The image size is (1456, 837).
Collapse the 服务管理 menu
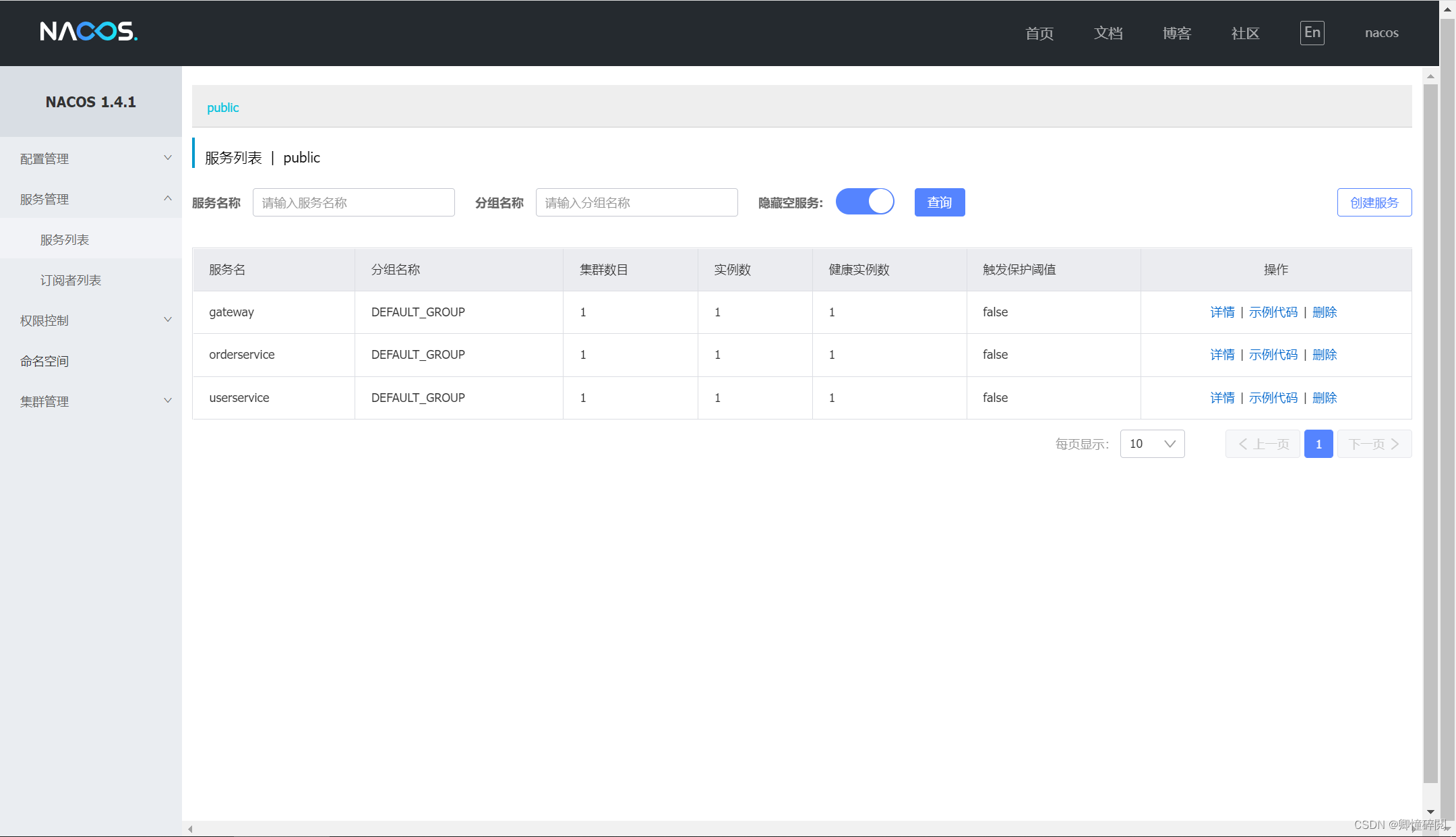tap(91, 199)
